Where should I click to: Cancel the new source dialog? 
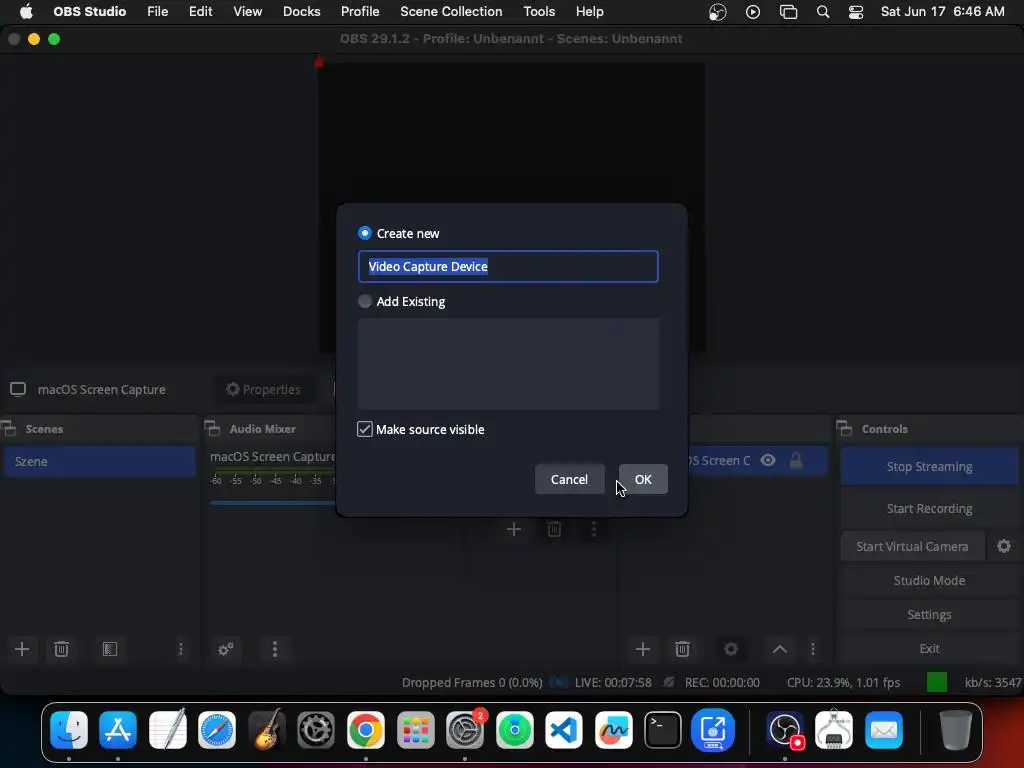569,479
